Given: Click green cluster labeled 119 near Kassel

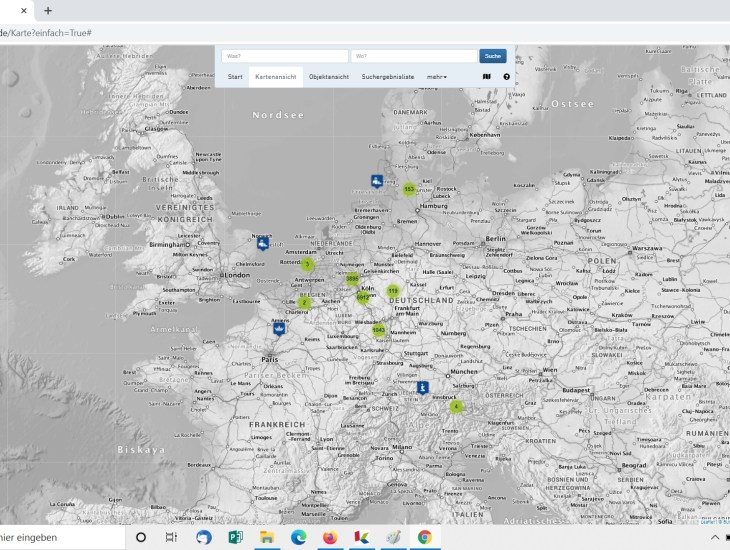Looking at the screenshot, I should 392,291.
